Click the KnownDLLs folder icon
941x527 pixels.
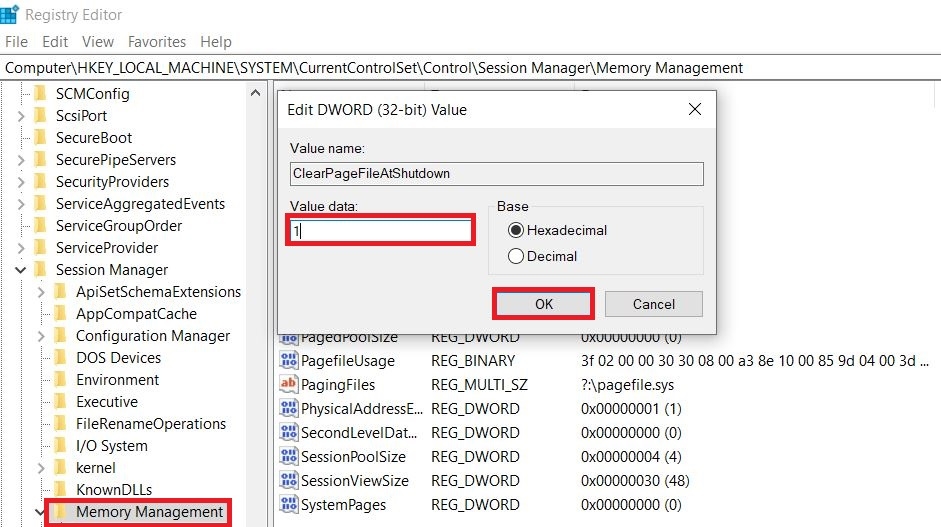click(x=60, y=490)
